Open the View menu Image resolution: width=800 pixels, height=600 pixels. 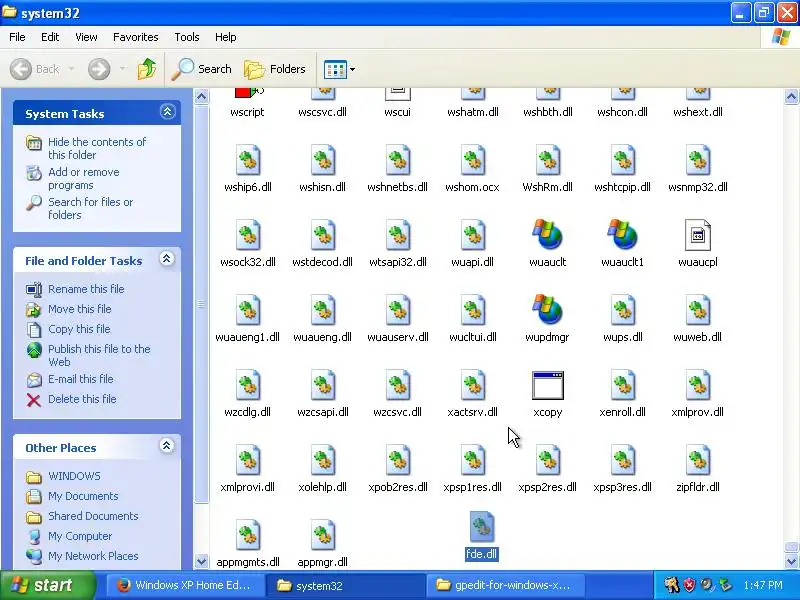pyautogui.click(x=86, y=37)
